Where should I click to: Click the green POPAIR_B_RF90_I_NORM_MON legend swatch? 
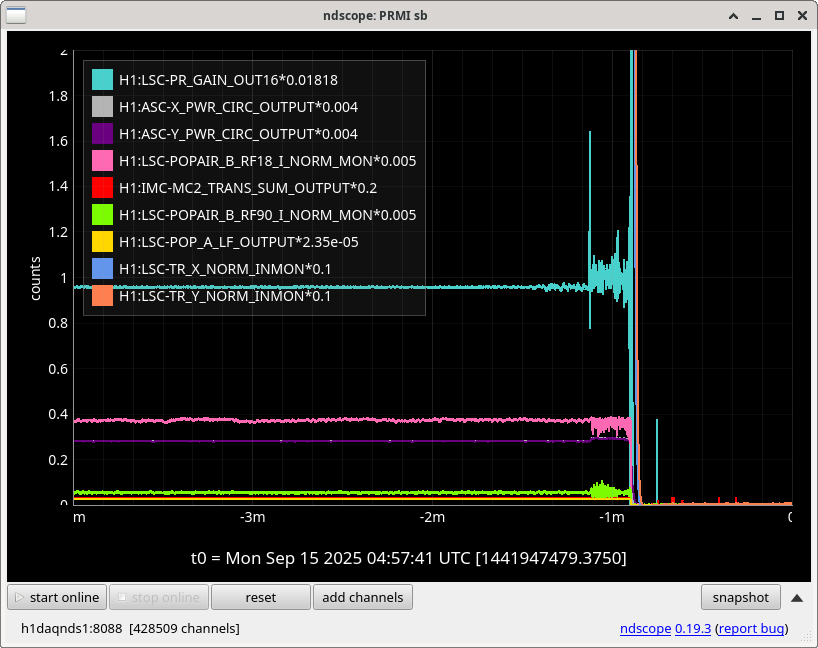click(102, 215)
